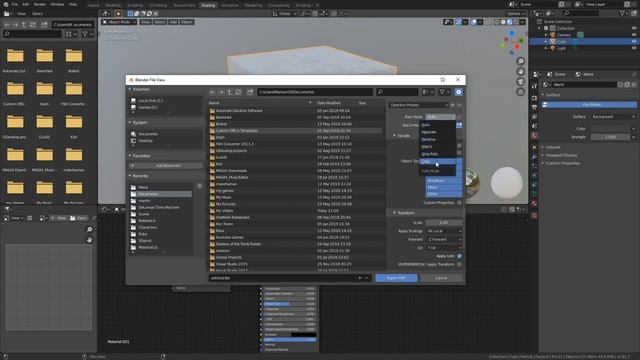Click Export FBX button
Viewport: 640px width, 360px height.
(396, 278)
